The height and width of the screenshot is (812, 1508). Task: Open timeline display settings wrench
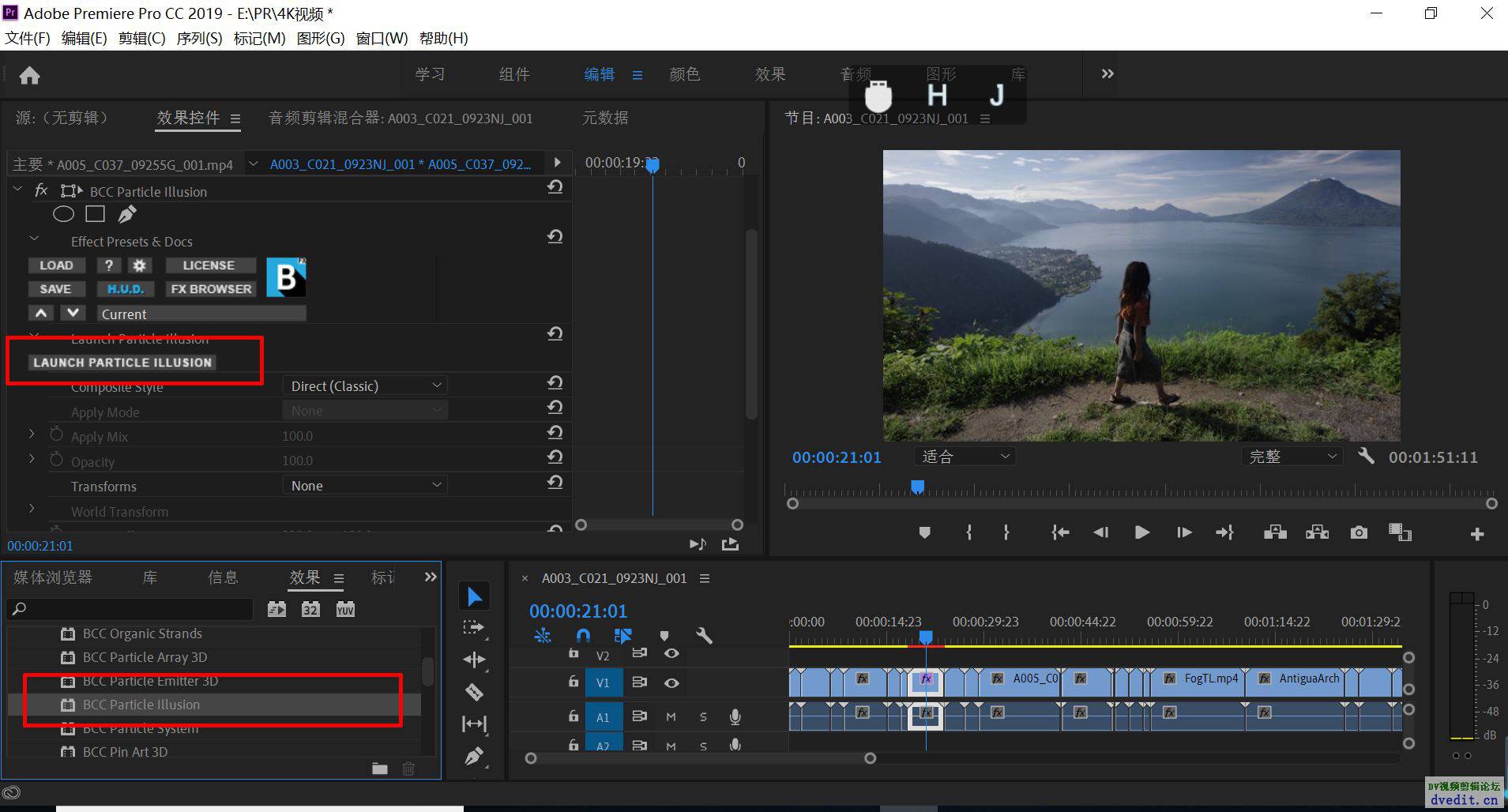pos(704,635)
